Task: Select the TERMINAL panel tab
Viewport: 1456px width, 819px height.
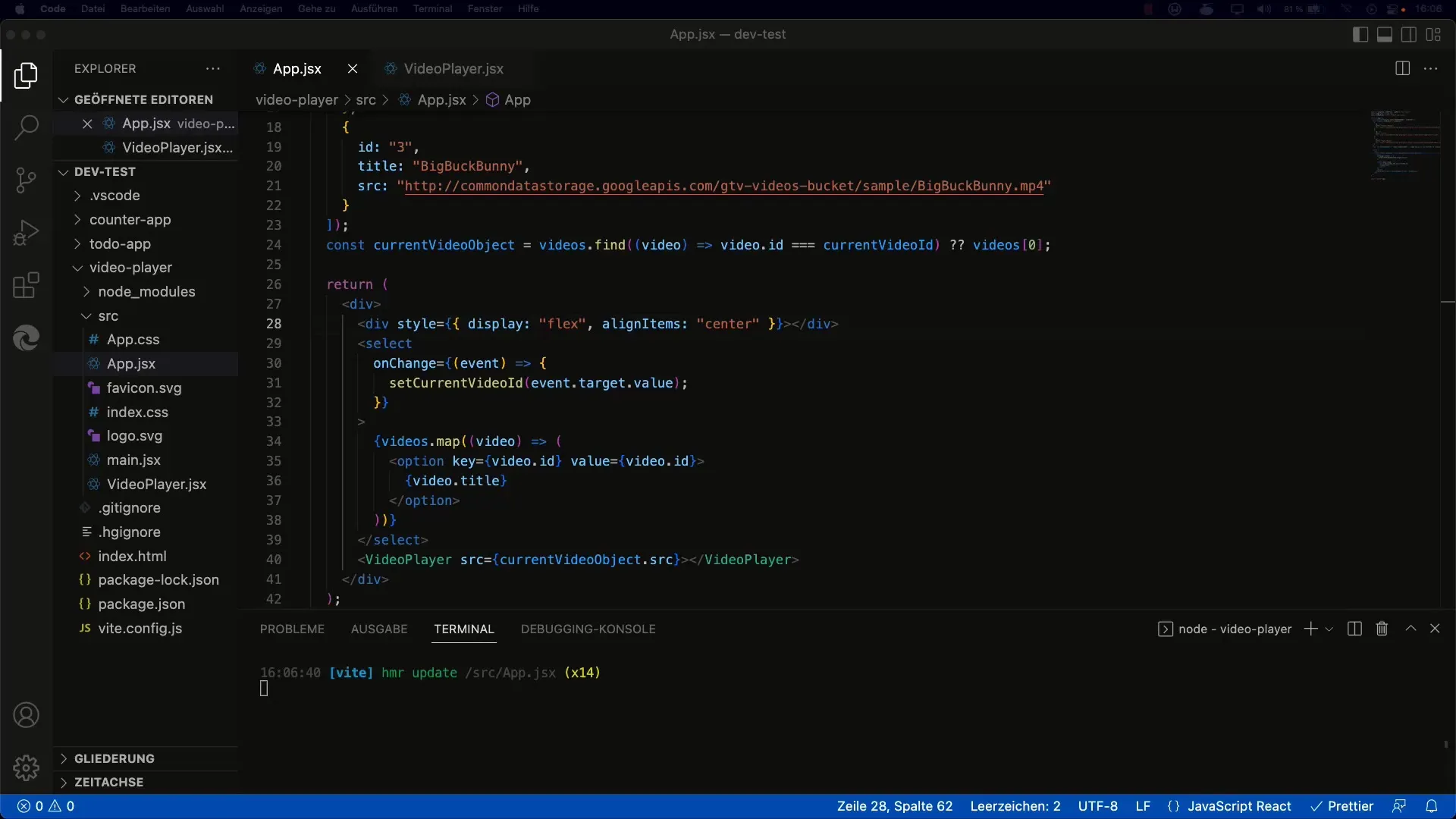Action: click(464, 629)
